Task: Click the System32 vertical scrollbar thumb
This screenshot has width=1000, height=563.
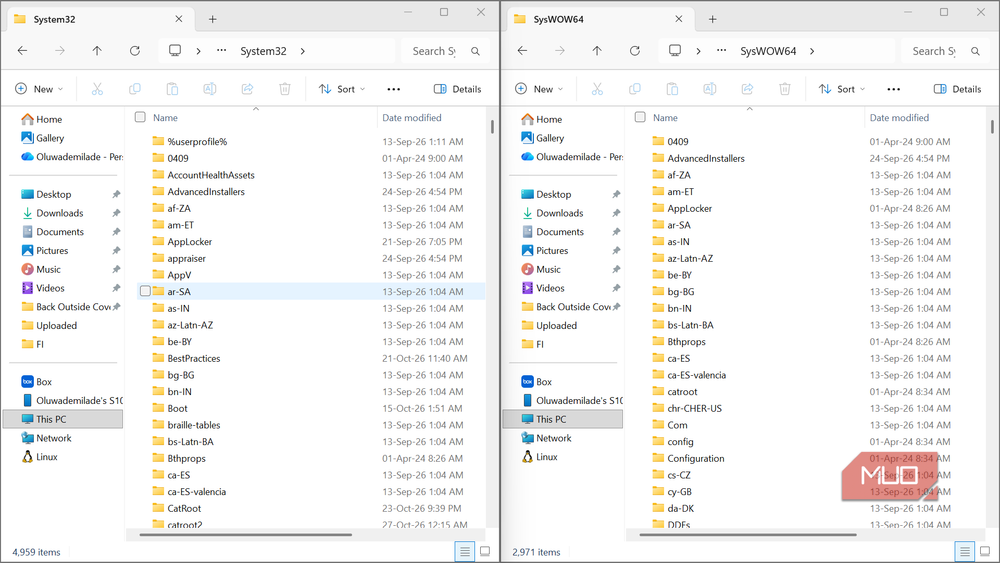Action: coord(492,126)
